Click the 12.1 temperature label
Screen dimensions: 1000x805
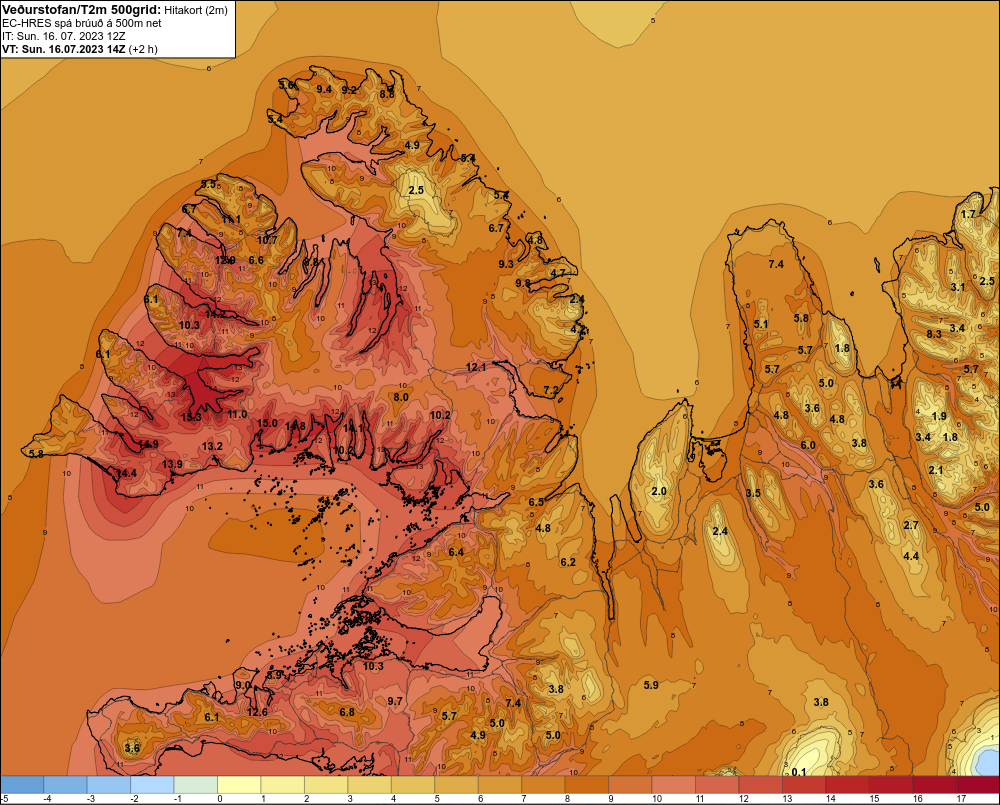click(476, 367)
